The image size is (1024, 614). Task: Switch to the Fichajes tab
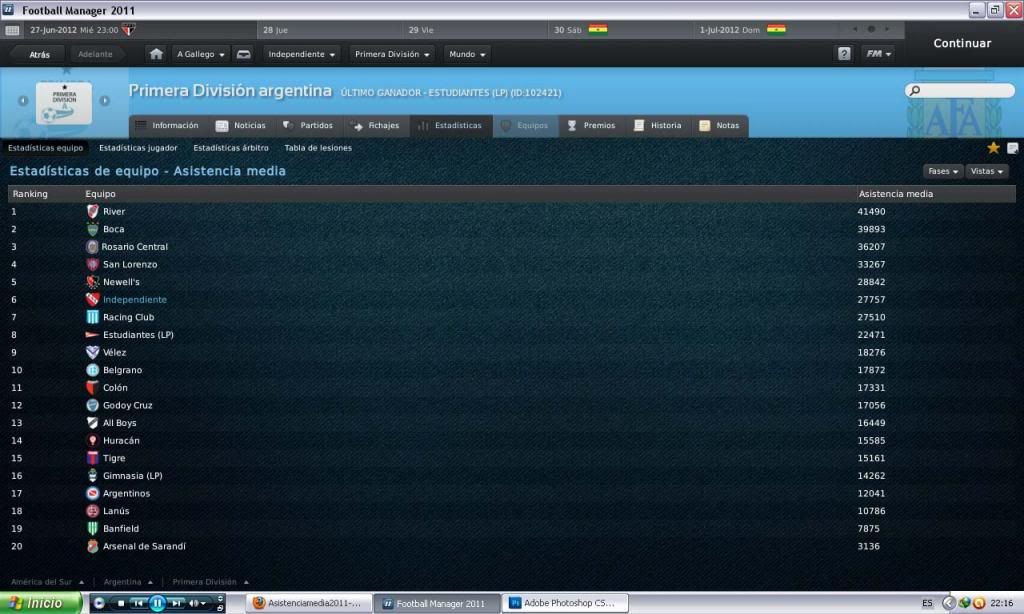pos(376,125)
